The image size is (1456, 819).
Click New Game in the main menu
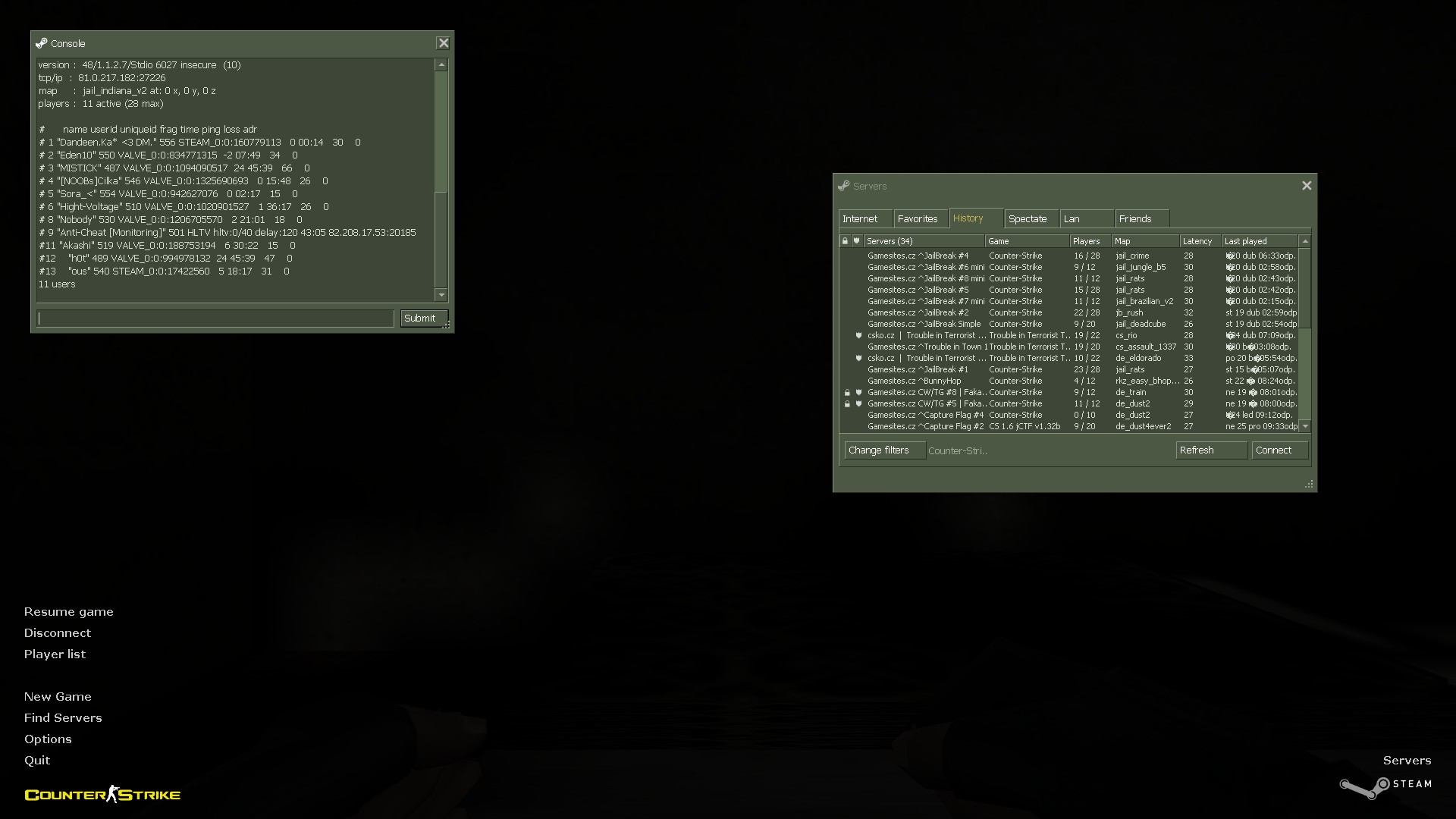[58, 697]
